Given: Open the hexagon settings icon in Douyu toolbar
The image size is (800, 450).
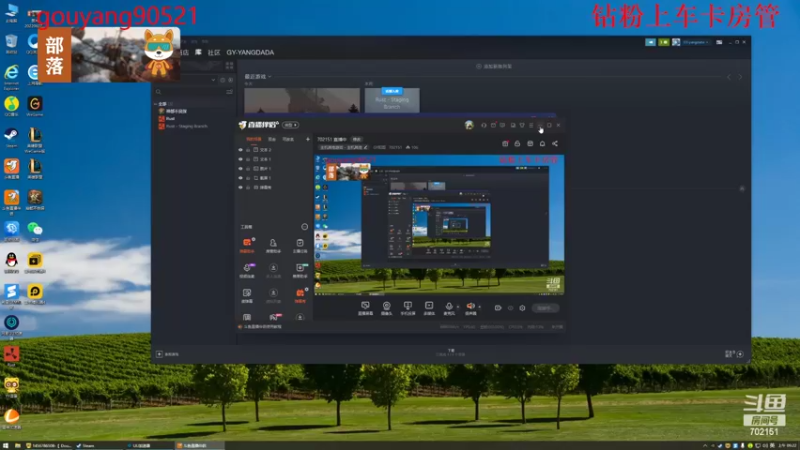Looking at the screenshot, I should [522, 308].
